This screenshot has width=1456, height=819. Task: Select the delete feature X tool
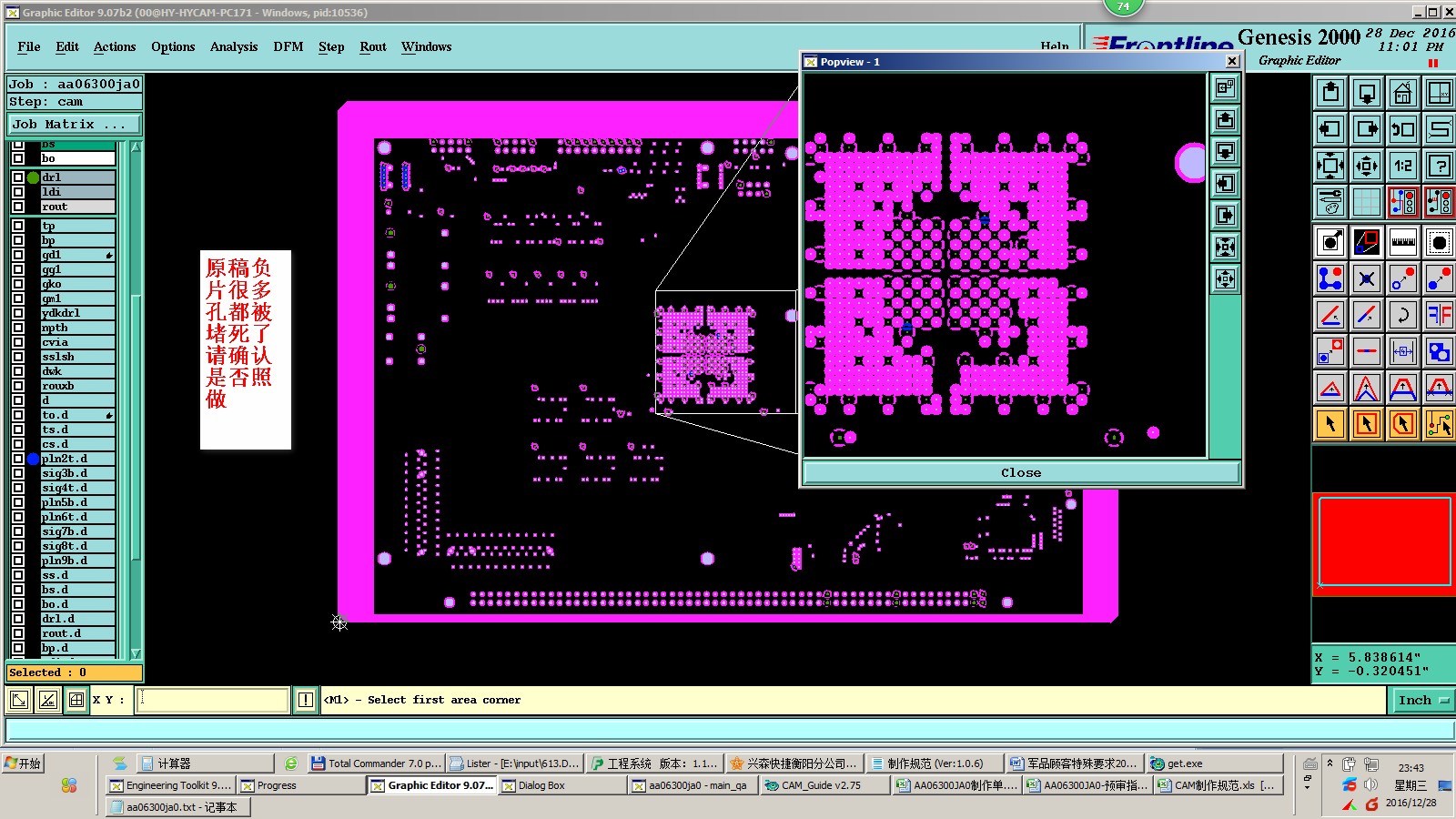1367,278
